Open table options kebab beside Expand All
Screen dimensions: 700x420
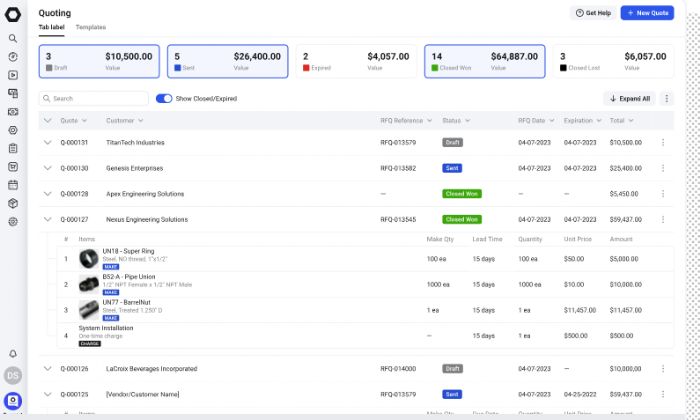tap(667, 99)
